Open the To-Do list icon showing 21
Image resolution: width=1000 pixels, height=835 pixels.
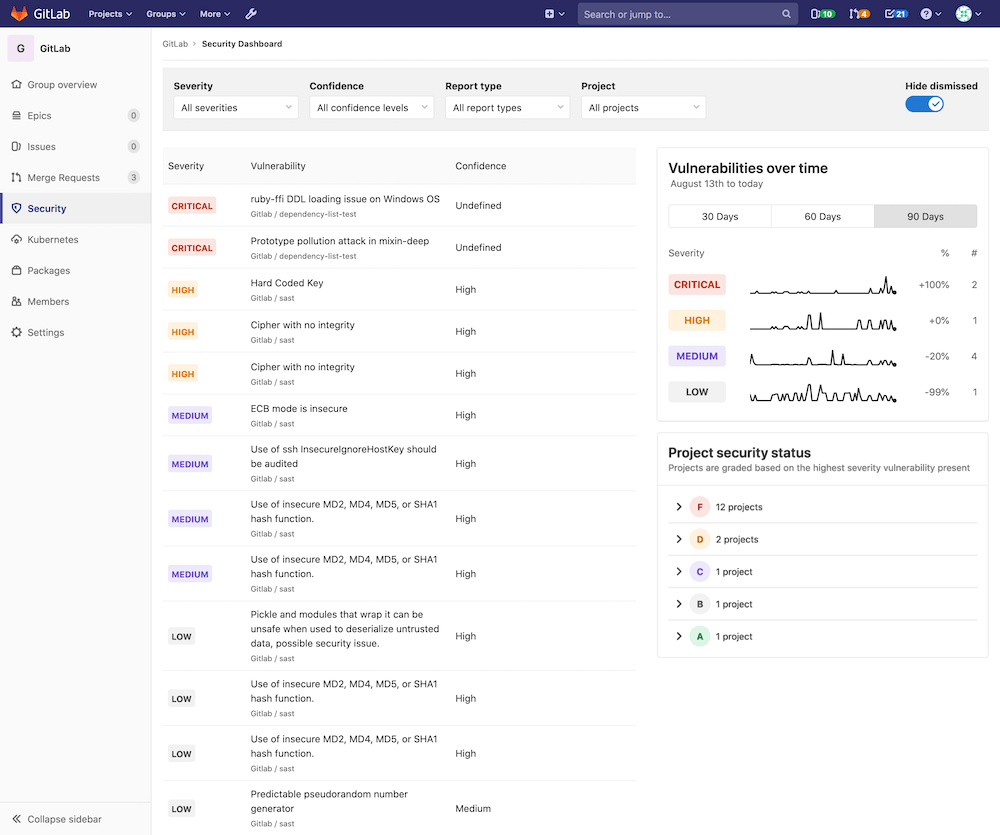[x=893, y=14]
